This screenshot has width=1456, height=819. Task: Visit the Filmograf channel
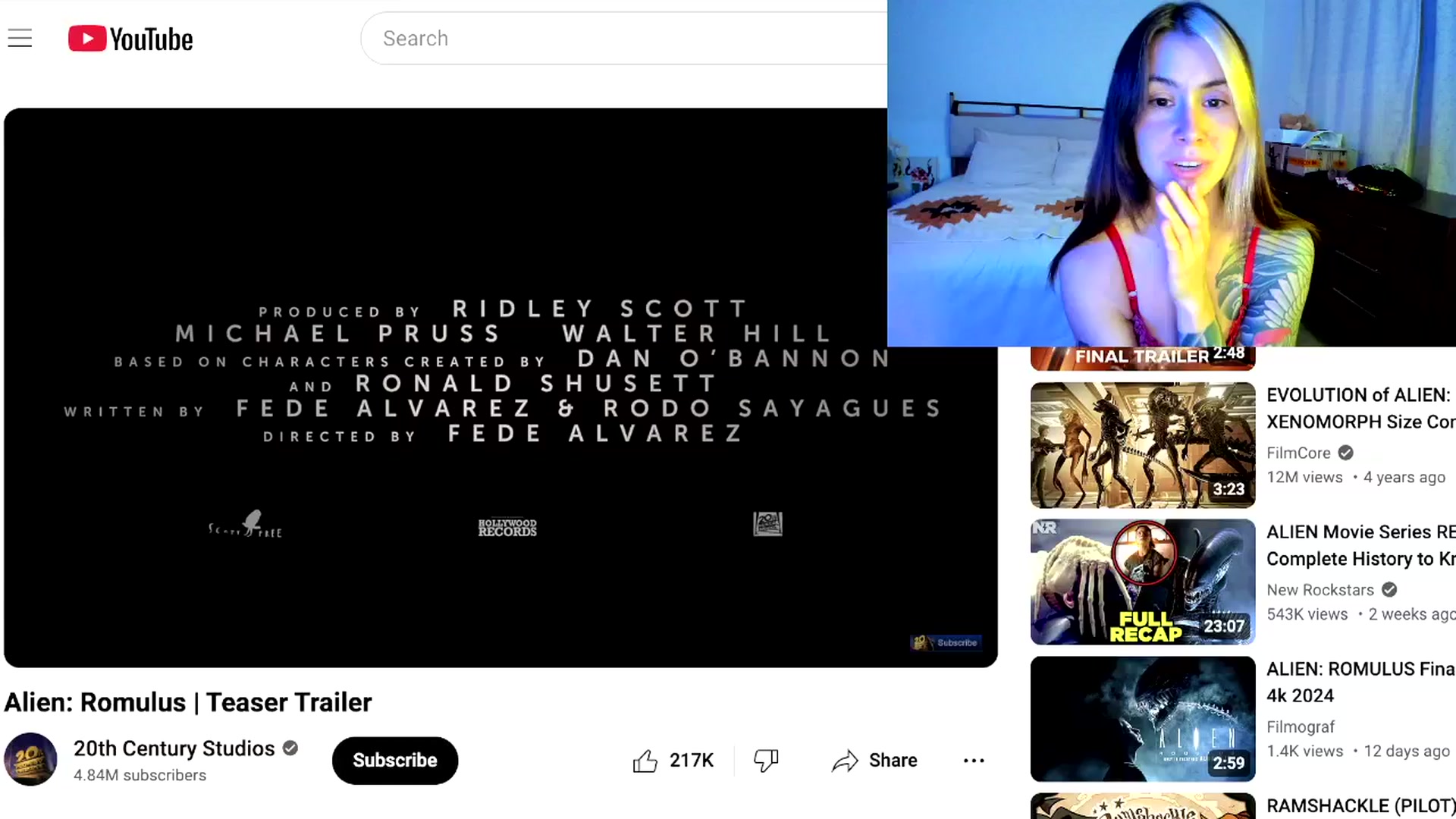click(1301, 726)
